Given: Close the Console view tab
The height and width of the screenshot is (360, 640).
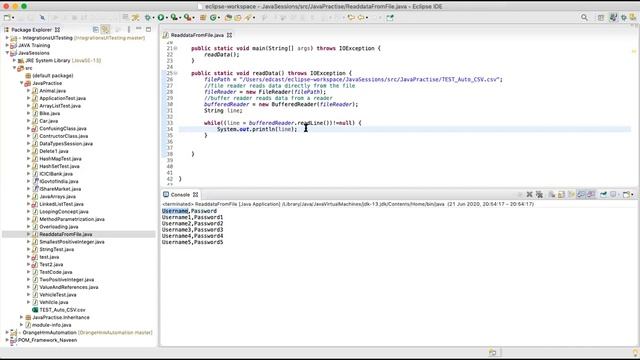Looking at the screenshot, I should tap(196, 195).
